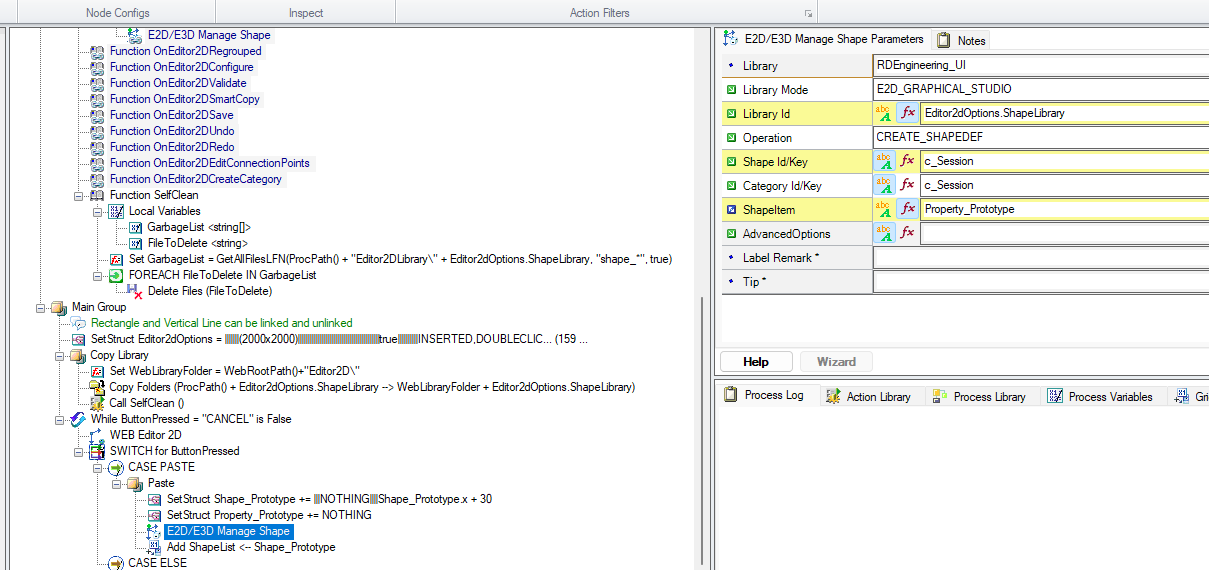The width and height of the screenshot is (1209, 570).
Task: Click the Function SelfClean book icon
Action: click(x=97, y=195)
